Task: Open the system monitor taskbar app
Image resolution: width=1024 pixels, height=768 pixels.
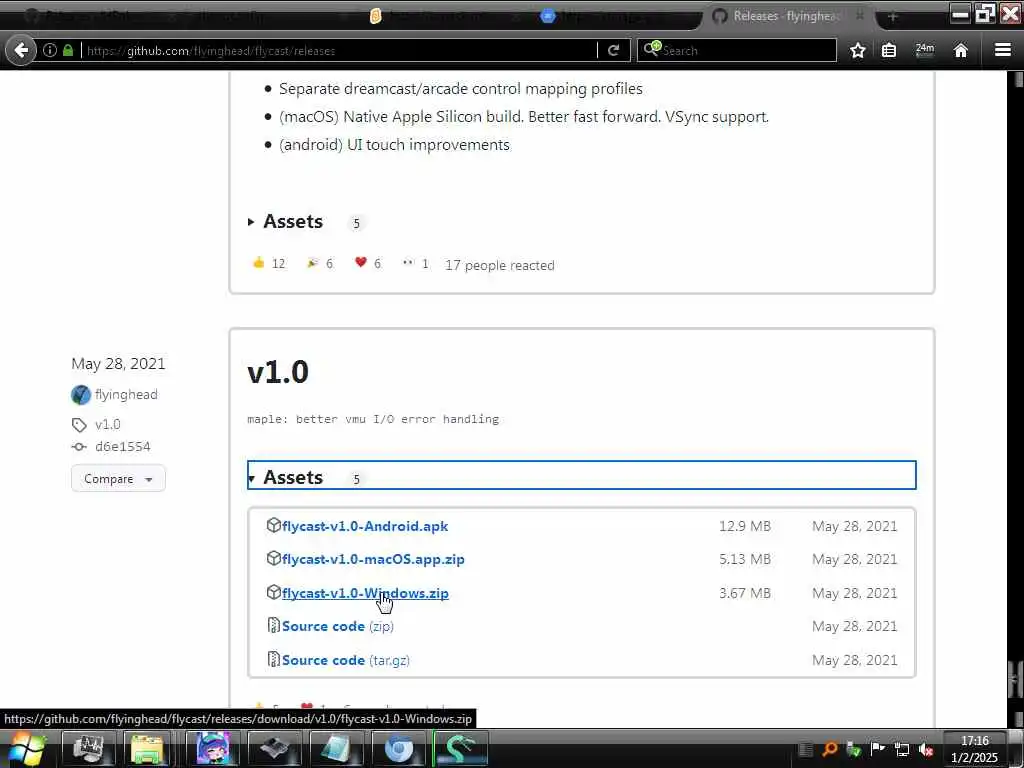Action: 88,748
